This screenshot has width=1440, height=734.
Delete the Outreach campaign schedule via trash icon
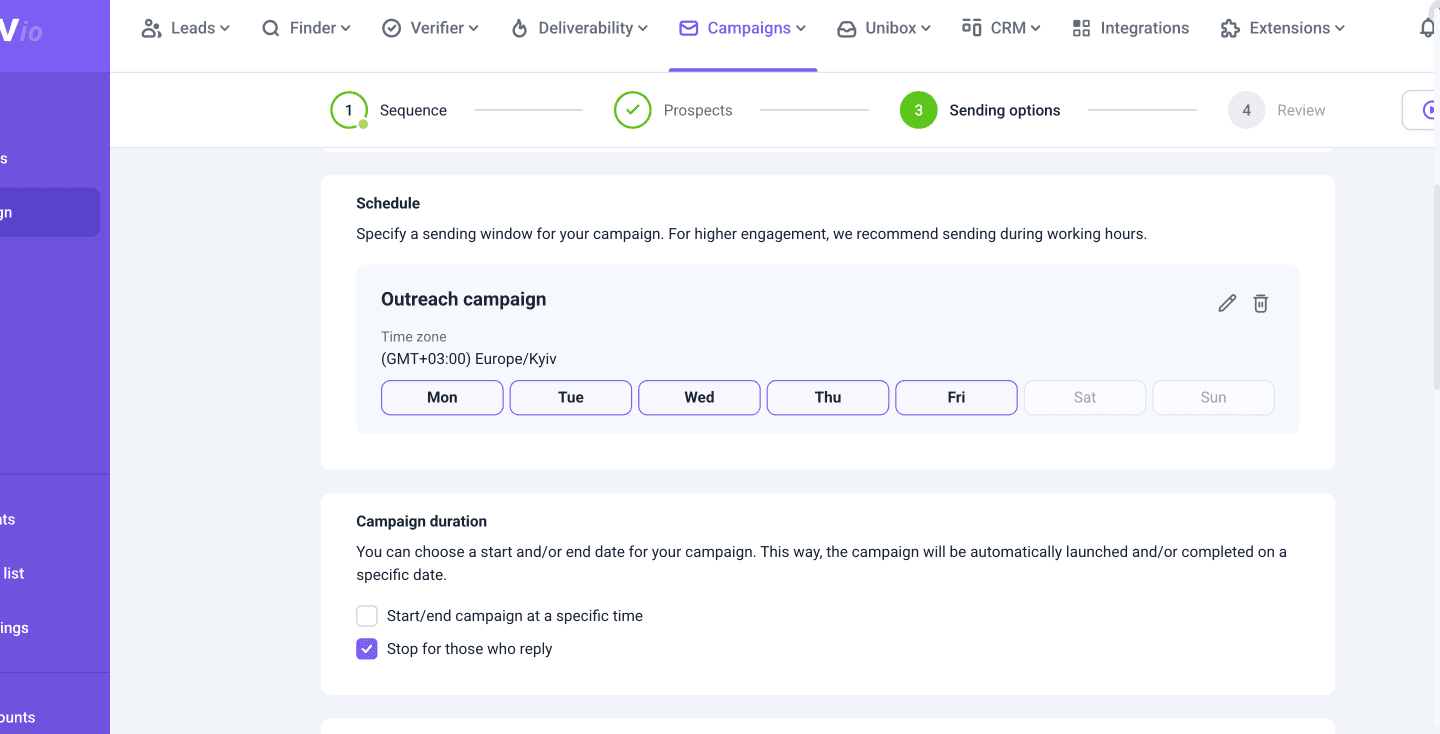coord(1261,303)
